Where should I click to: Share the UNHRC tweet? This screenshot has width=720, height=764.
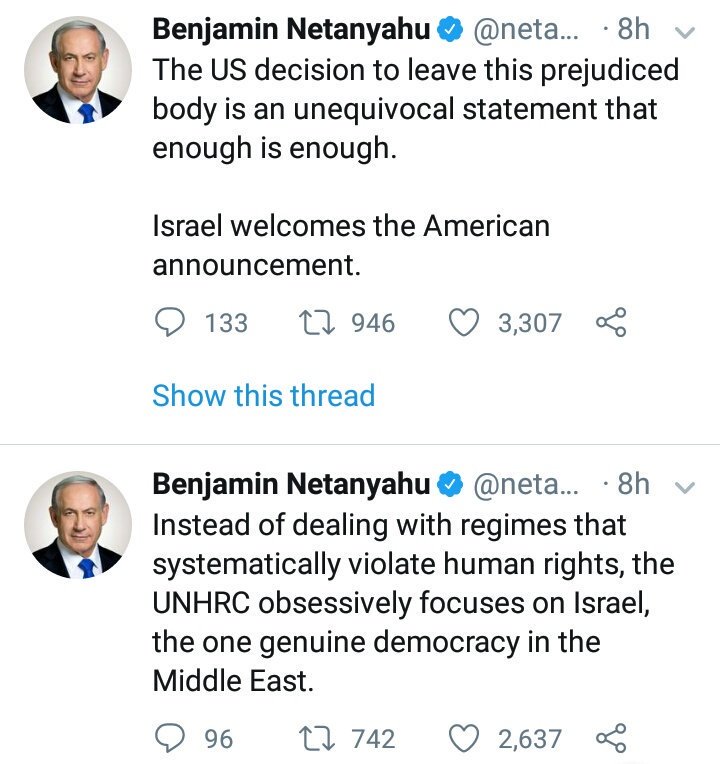[x=610, y=739]
